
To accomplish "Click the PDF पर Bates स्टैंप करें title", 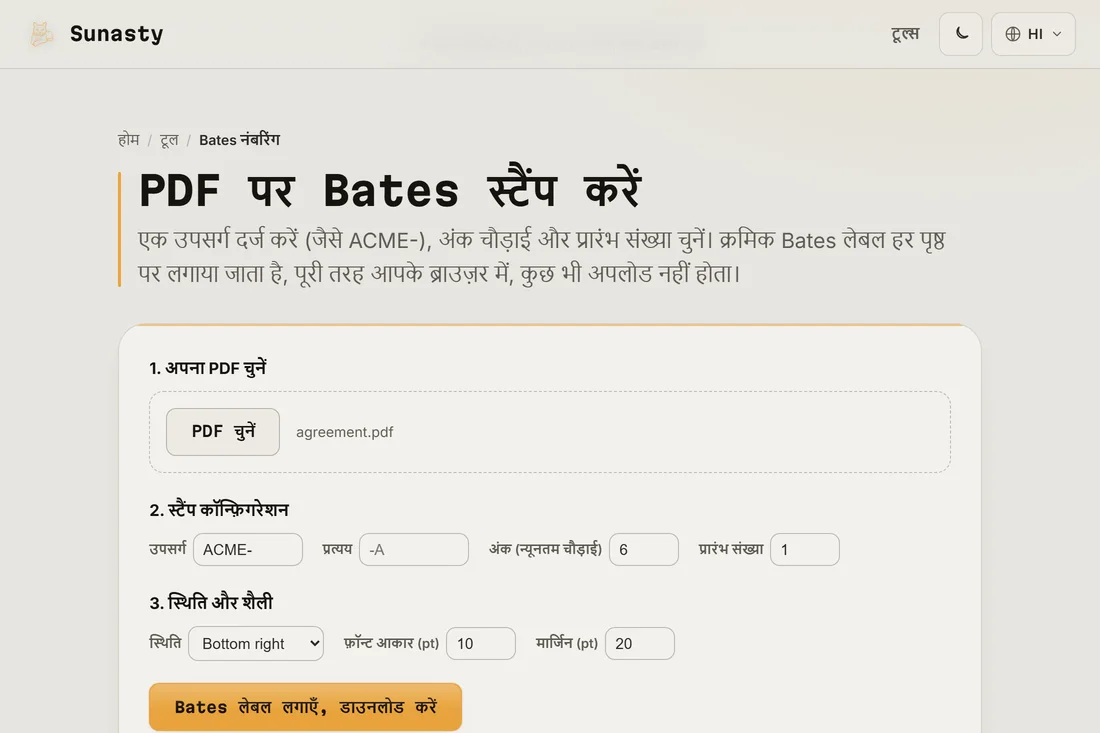I will click(390, 189).
